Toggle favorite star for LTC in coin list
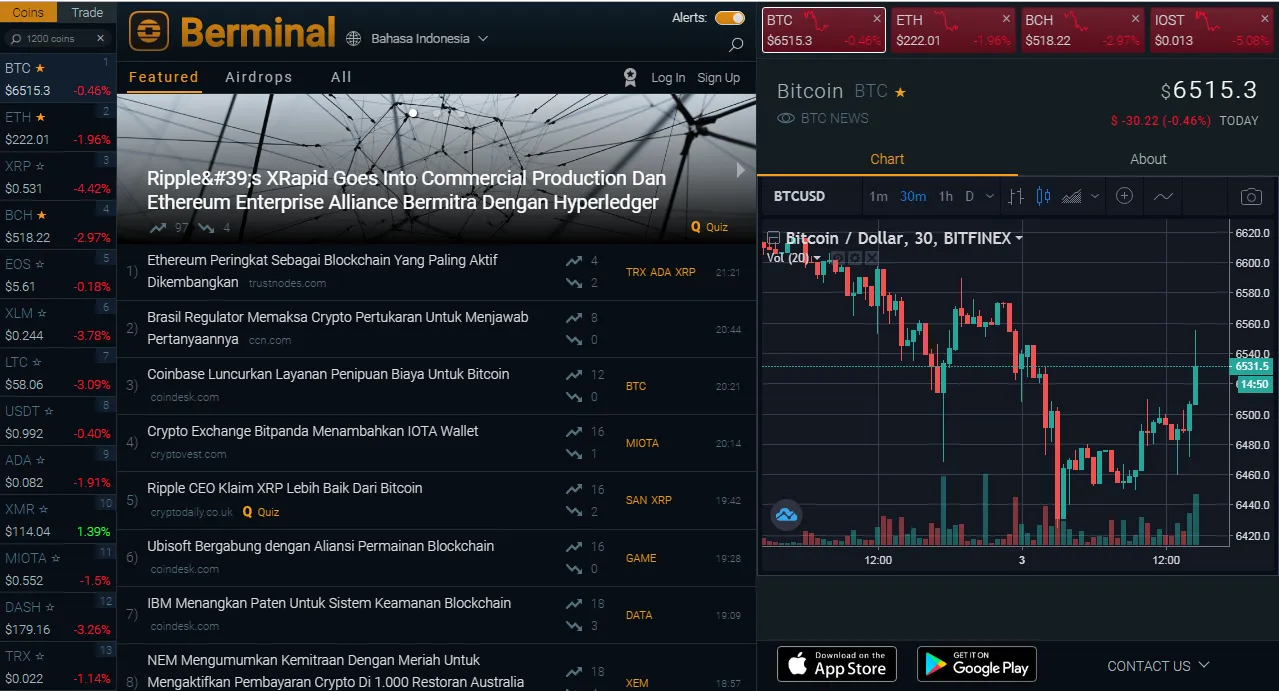The height and width of the screenshot is (691, 1279). [37, 362]
